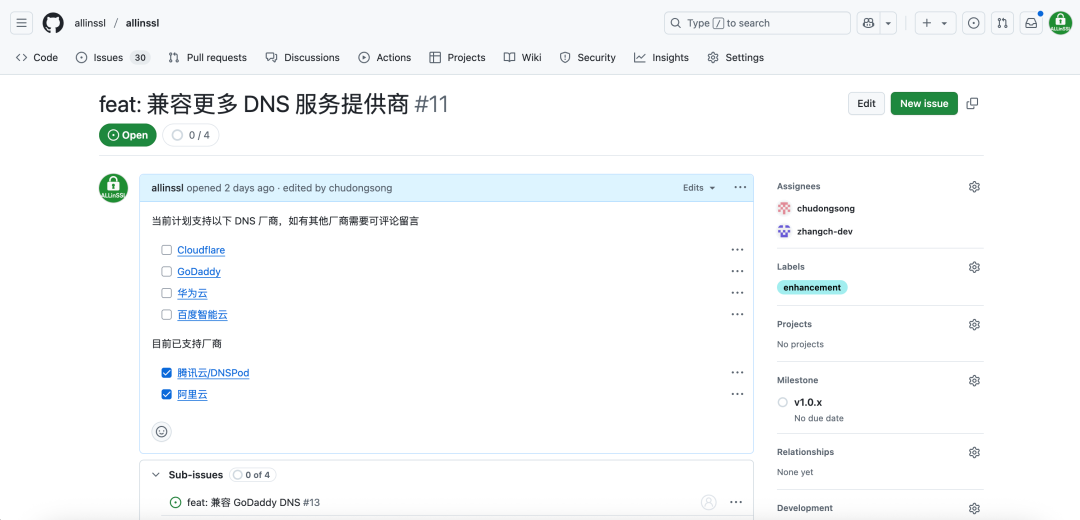Open the Code tab
Screen dimensions: 1080x520
[x=37, y=58]
